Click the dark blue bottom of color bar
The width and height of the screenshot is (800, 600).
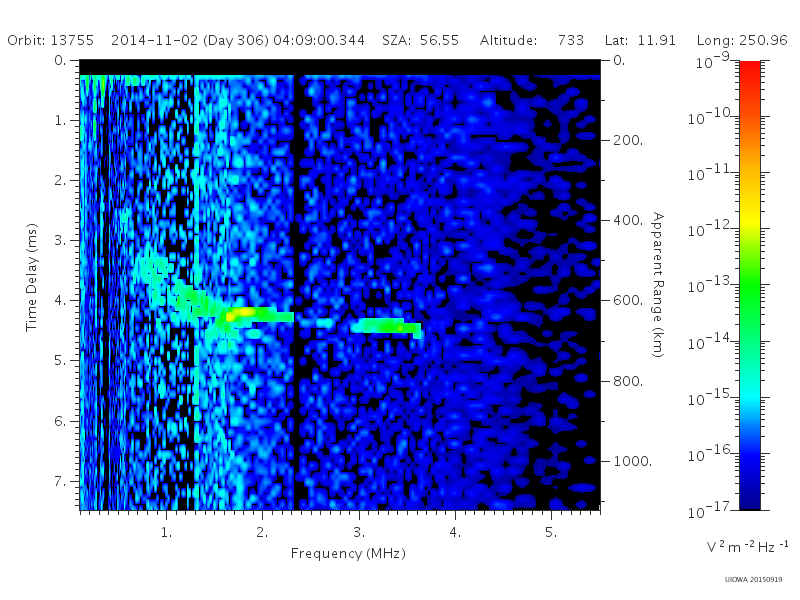point(749,497)
